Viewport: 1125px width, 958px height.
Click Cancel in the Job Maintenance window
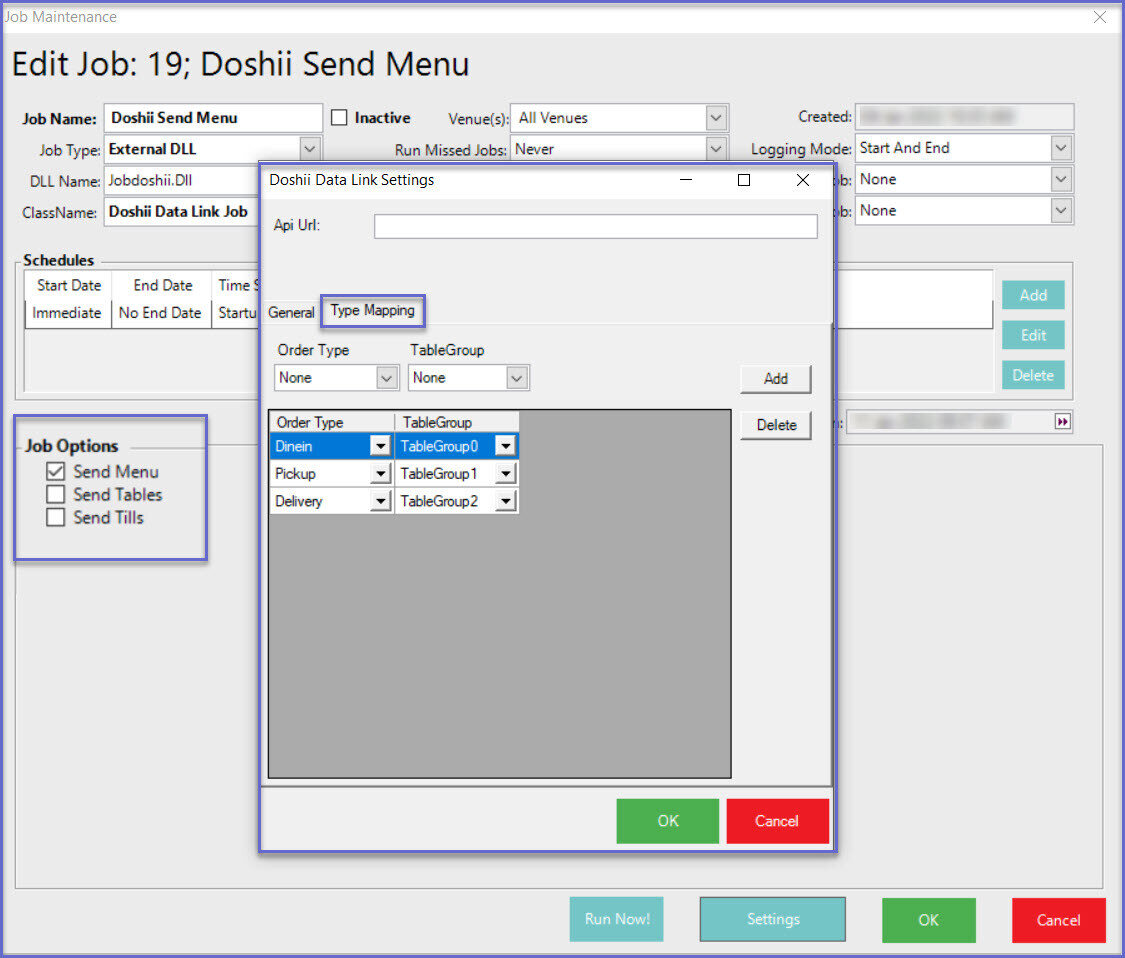pyautogui.click(x=1058, y=920)
